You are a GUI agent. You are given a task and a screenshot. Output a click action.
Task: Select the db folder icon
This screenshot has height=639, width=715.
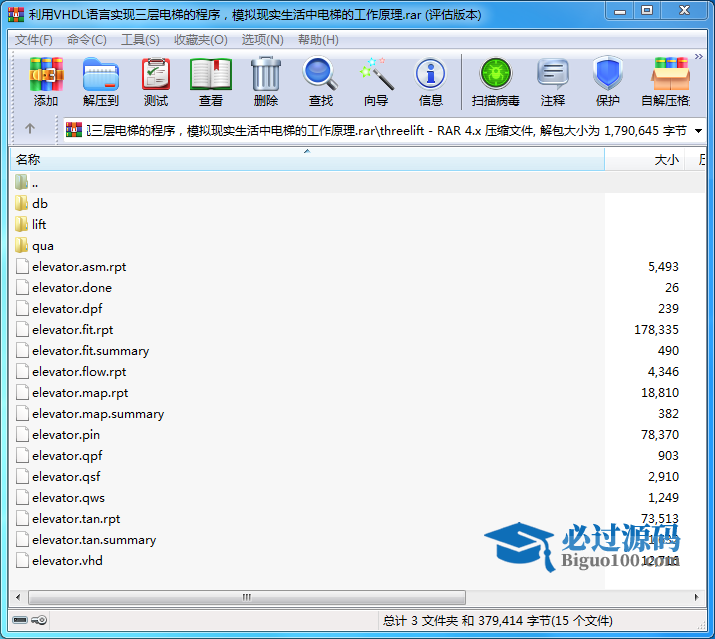(21, 203)
